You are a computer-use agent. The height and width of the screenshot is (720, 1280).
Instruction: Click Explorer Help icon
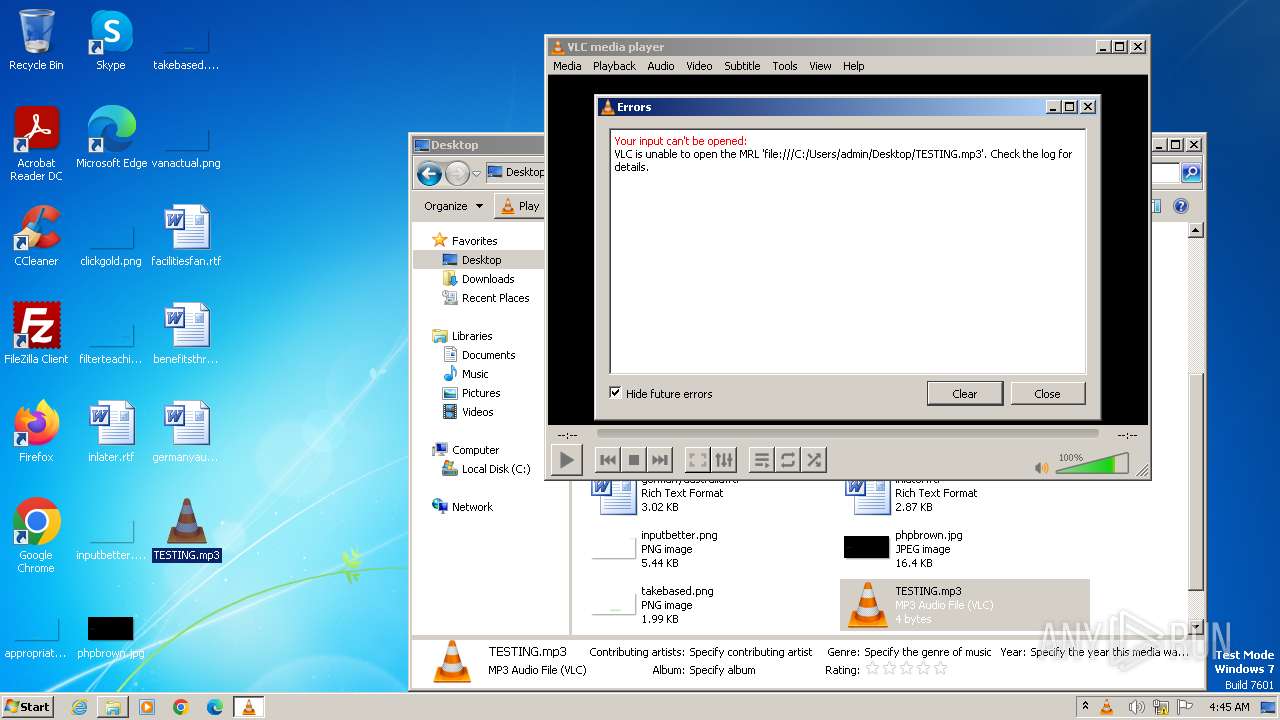1180,206
